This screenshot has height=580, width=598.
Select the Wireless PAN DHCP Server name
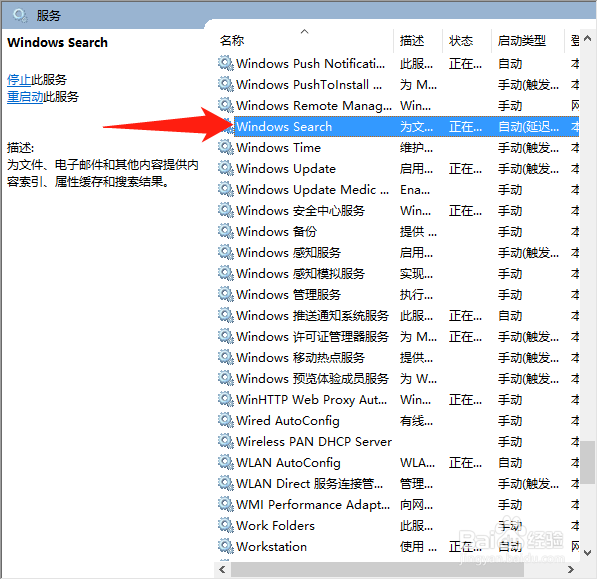314,441
